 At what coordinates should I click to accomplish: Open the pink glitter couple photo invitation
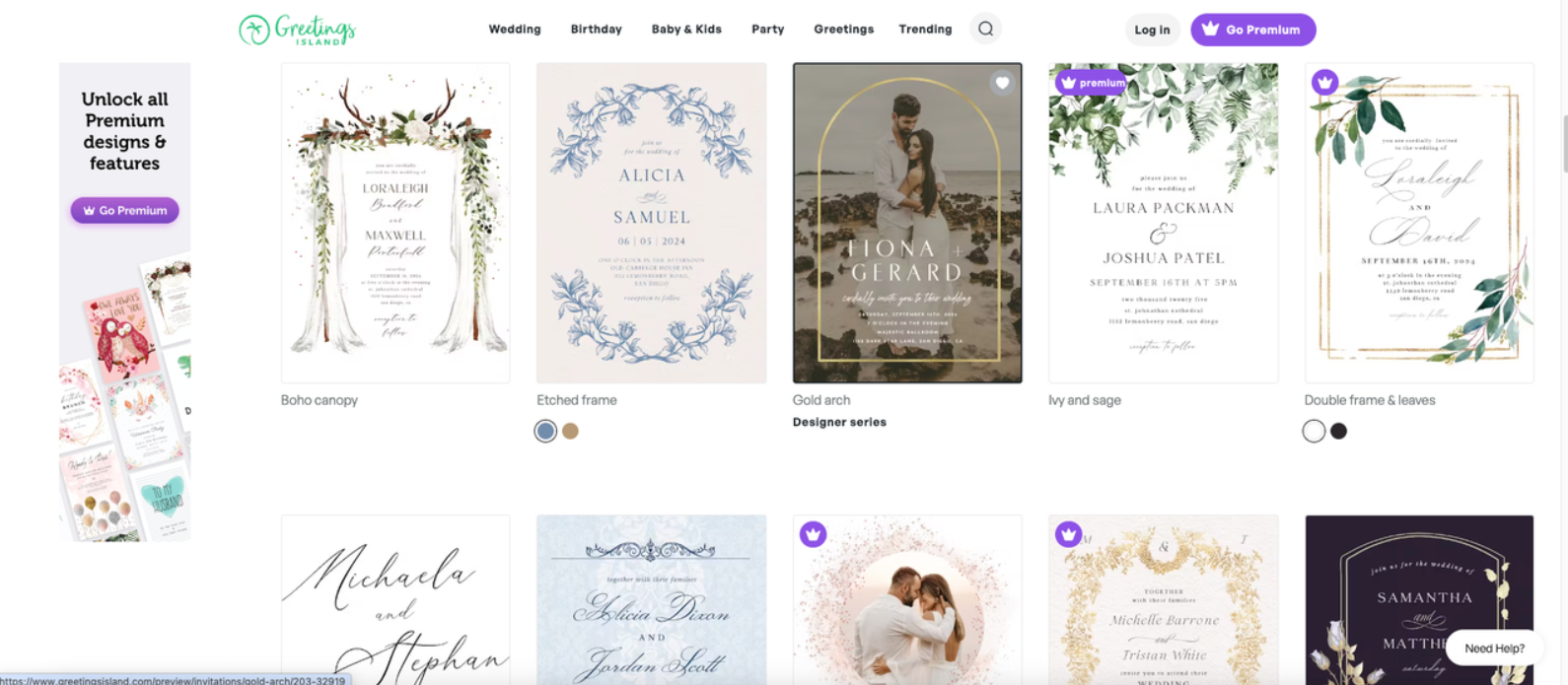coord(907,599)
